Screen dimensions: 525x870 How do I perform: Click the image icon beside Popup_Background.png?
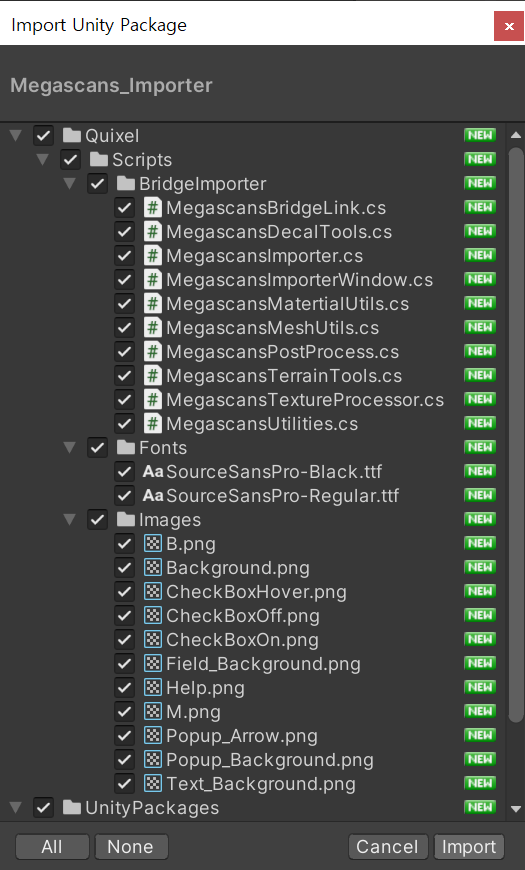click(x=153, y=760)
